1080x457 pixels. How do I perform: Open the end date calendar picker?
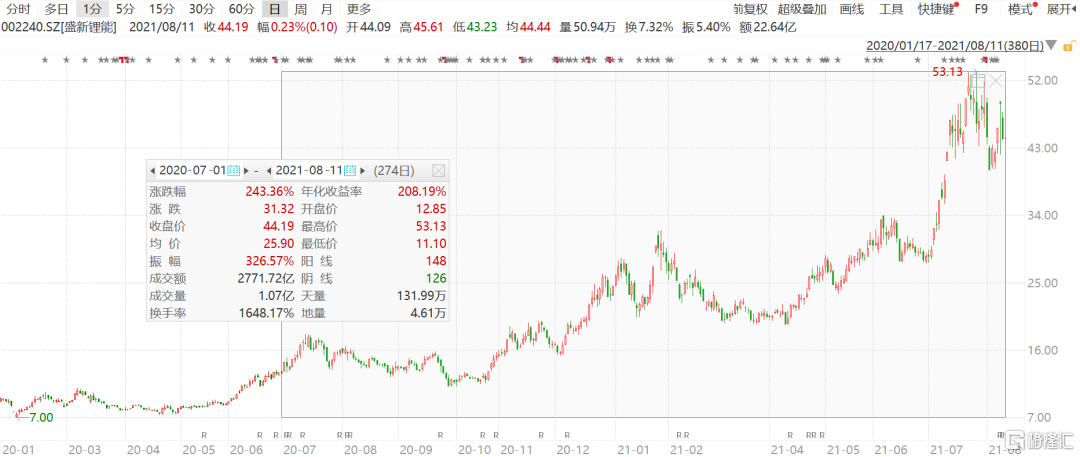coord(351,170)
